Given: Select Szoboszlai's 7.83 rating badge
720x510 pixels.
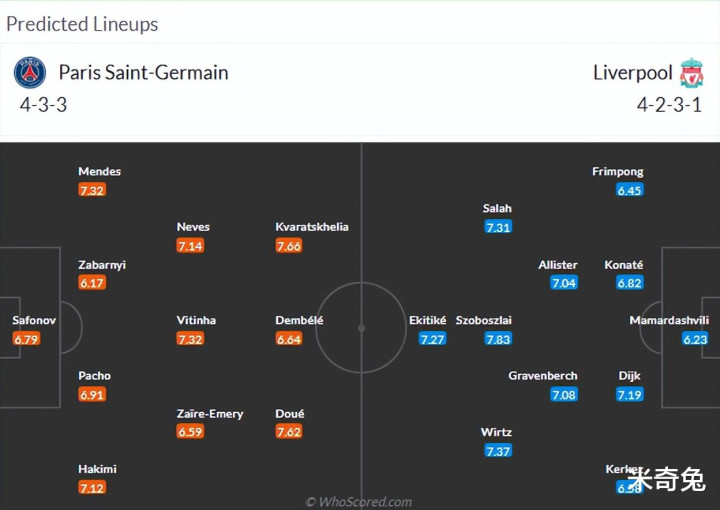Looking at the screenshot, I should 498,339.
